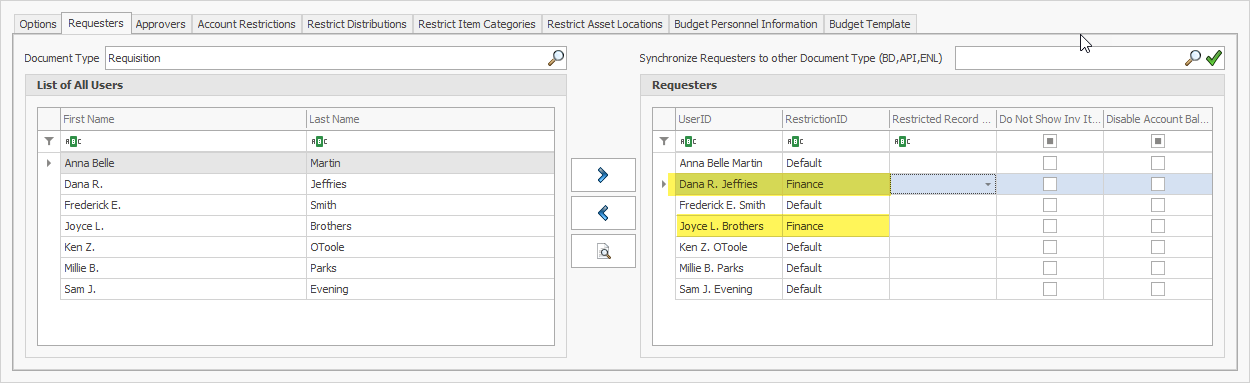This screenshot has height=383, width=1250.
Task: Open Restricted Record dropdown for Dana R. Jeffries
Action: click(988, 184)
